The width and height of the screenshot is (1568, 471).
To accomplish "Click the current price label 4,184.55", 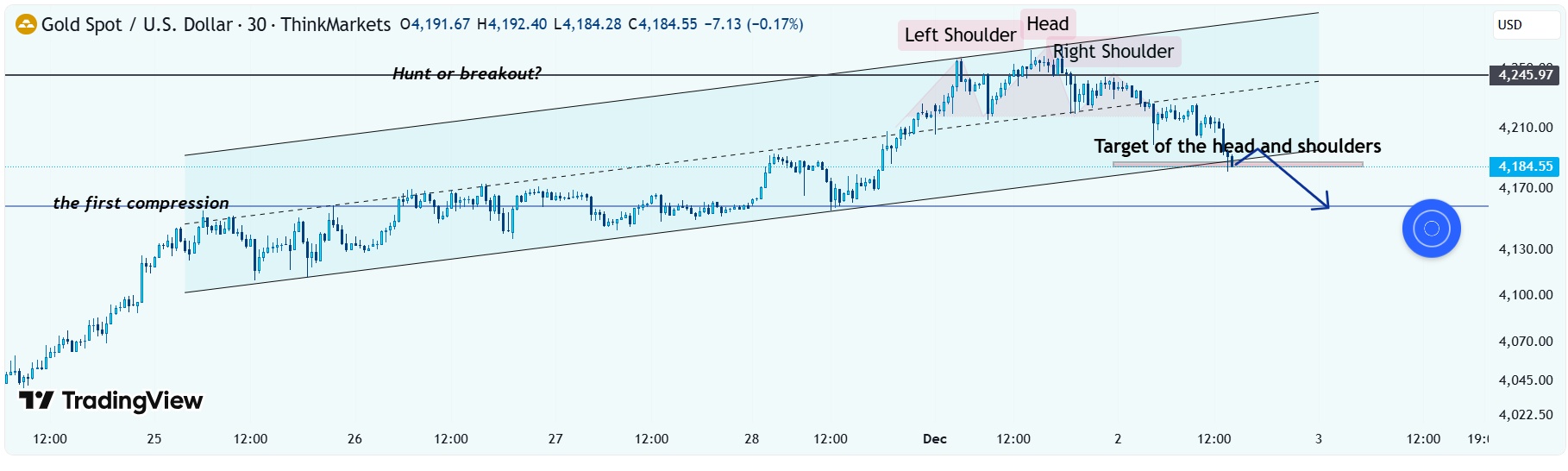I will pos(1525,166).
